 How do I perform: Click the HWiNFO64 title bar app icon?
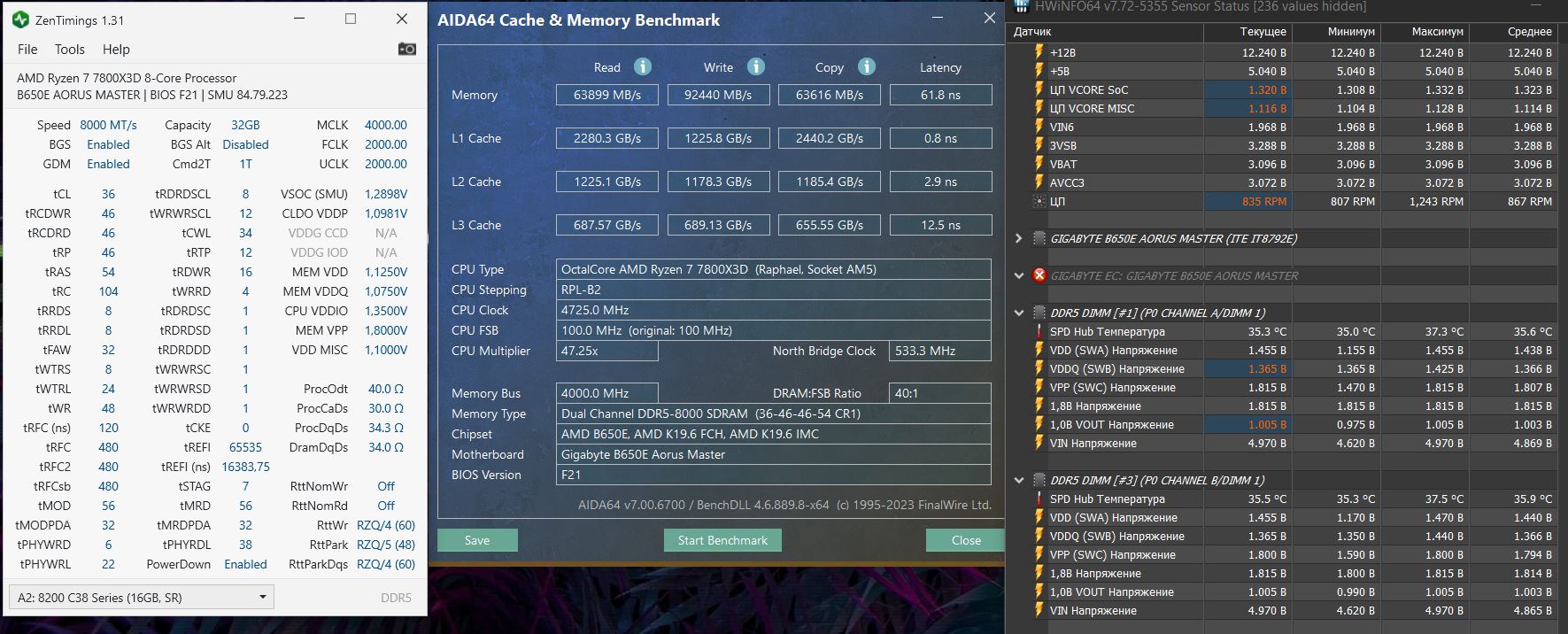pyautogui.click(x=1021, y=6)
